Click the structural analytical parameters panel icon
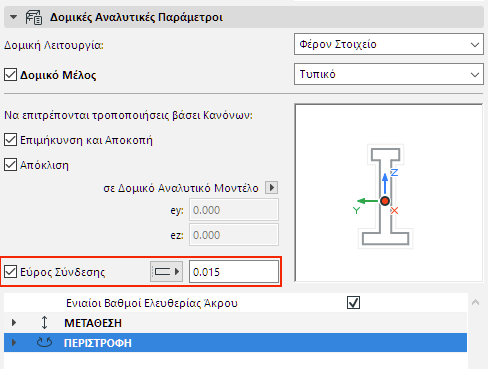The width and height of the screenshot is (488, 369). pyautogui.click(x=34, y=17)
